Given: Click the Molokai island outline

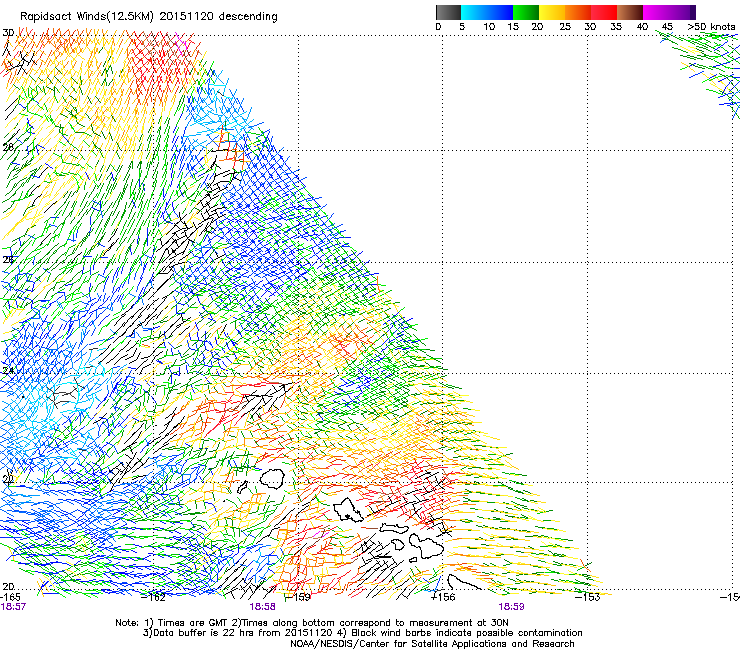Looking at the screenshot, I should (395, 529).
